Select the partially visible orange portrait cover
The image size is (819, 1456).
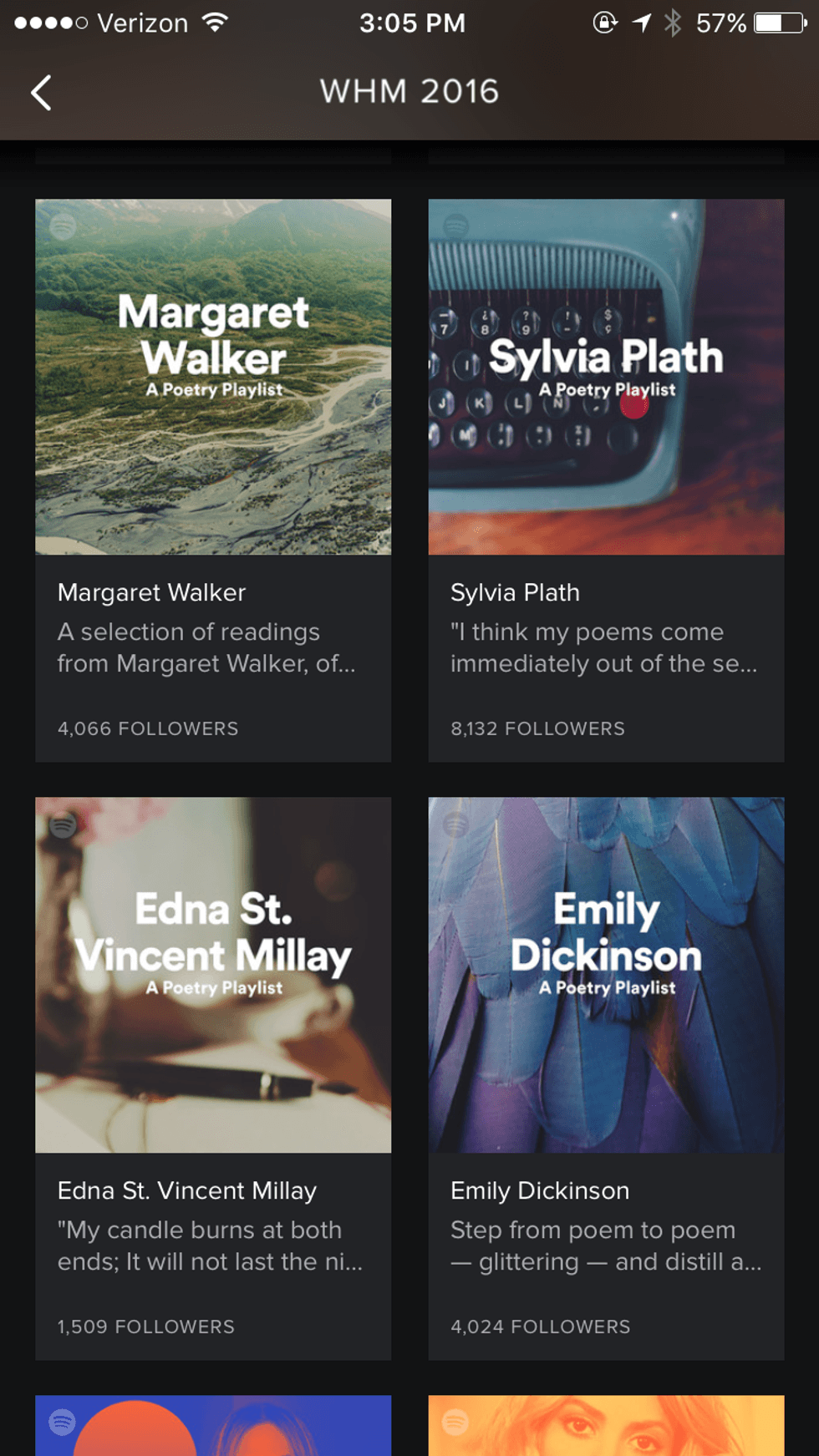click(606, 1426)
